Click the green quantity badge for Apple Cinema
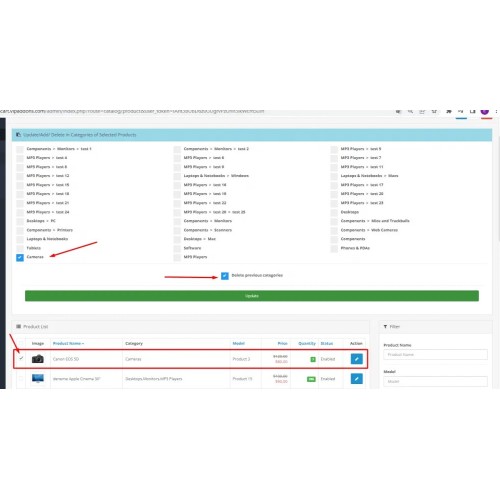 point(311,379)
